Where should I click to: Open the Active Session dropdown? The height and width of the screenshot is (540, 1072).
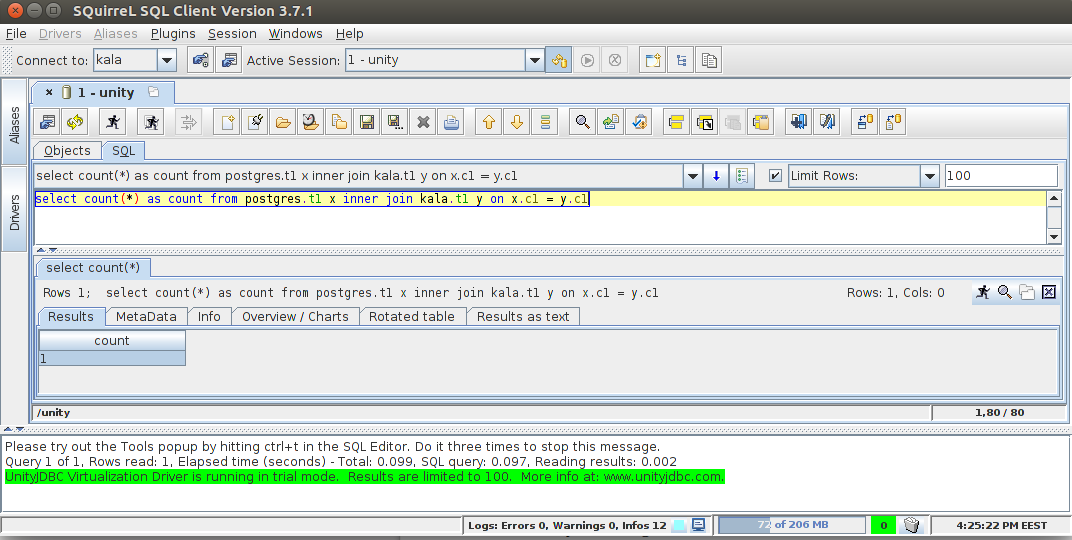tap(535, 60)
